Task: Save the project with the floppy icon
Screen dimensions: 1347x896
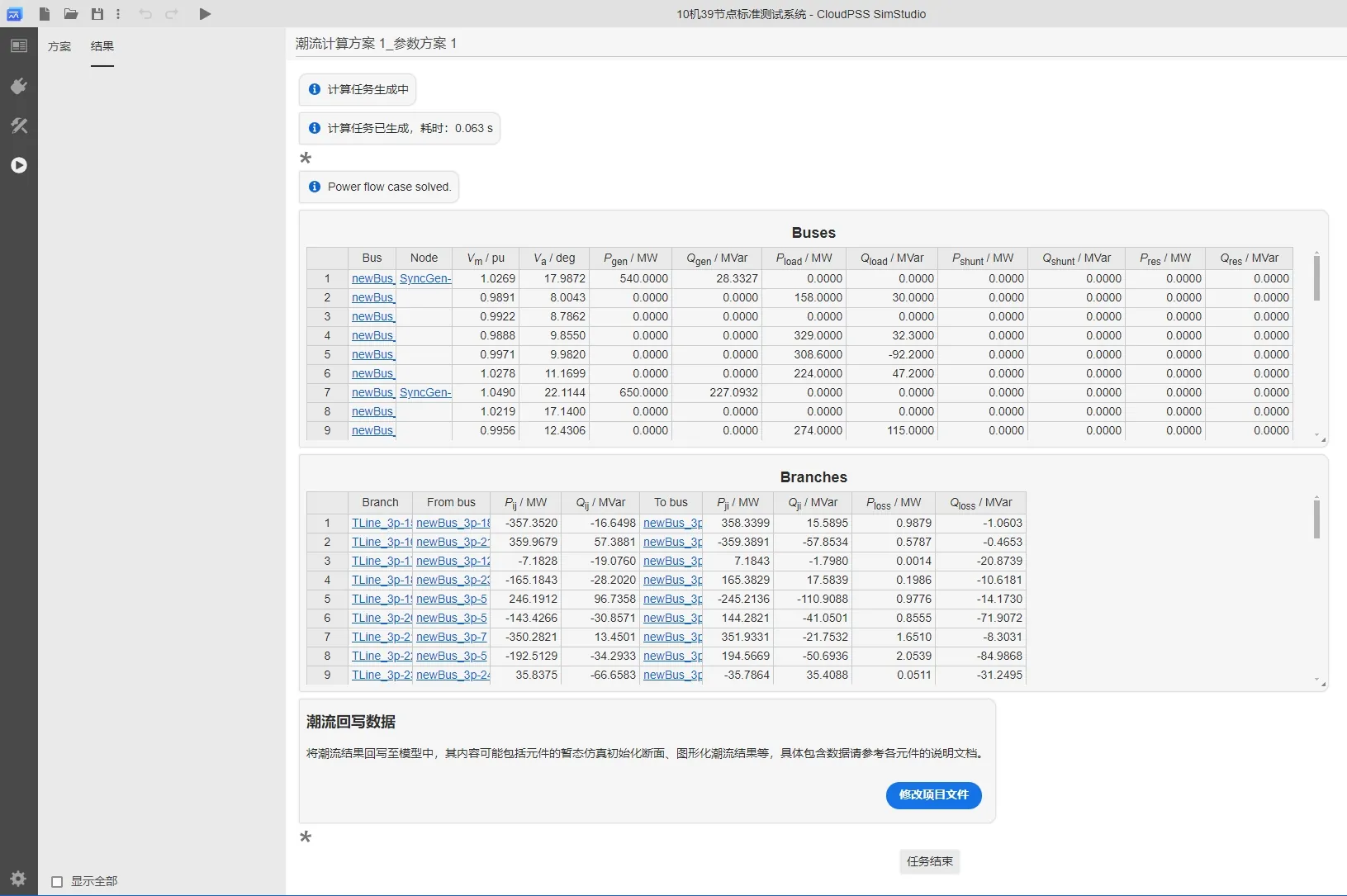Action: [97, 14]
